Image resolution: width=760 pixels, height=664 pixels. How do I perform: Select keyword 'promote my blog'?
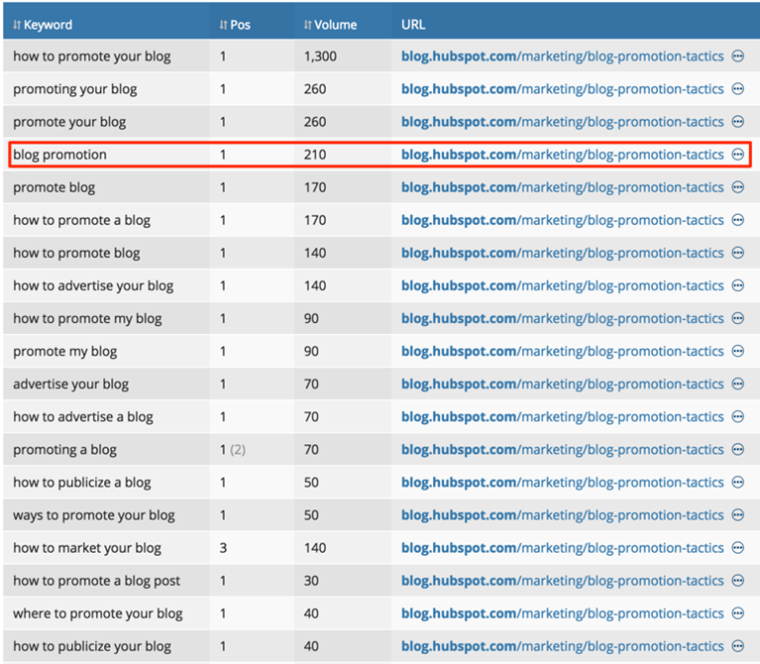click(65, 351)
